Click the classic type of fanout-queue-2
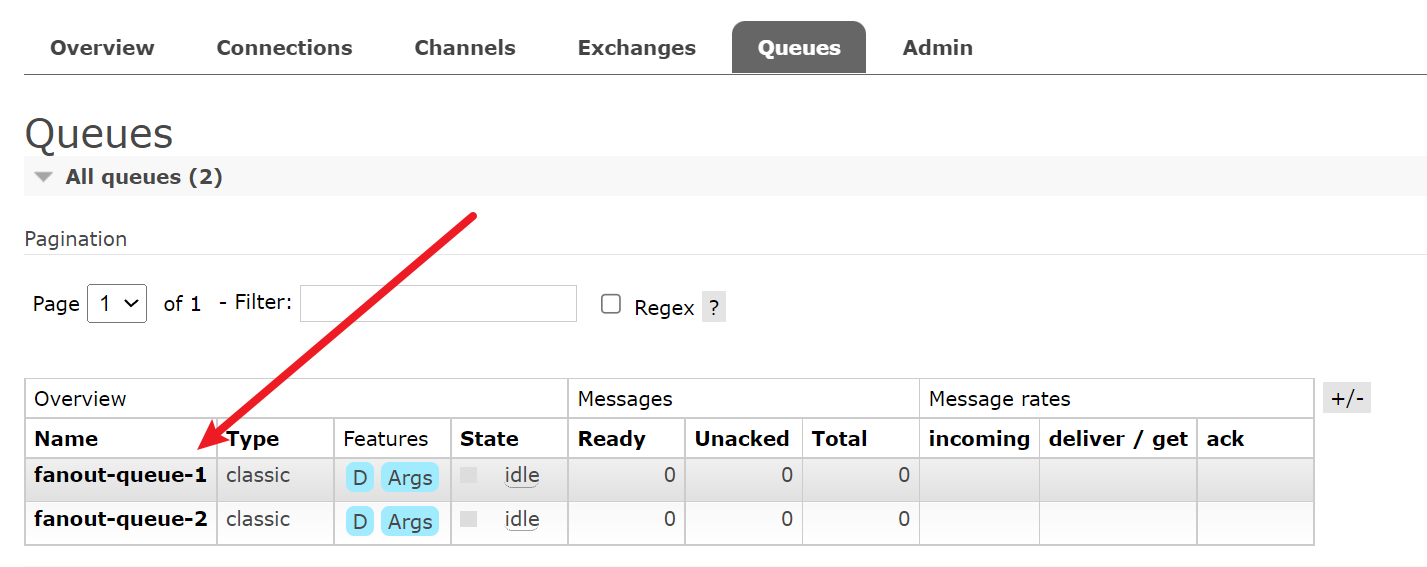 258,519
